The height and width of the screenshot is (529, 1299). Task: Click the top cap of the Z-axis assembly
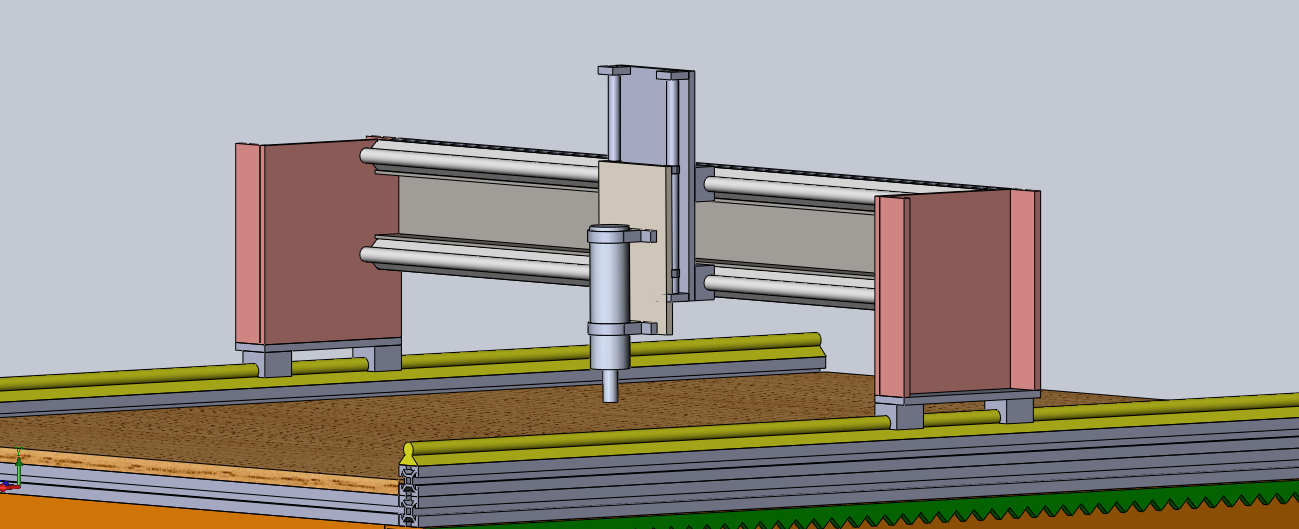pyautogui.click(x=645, y=72)
